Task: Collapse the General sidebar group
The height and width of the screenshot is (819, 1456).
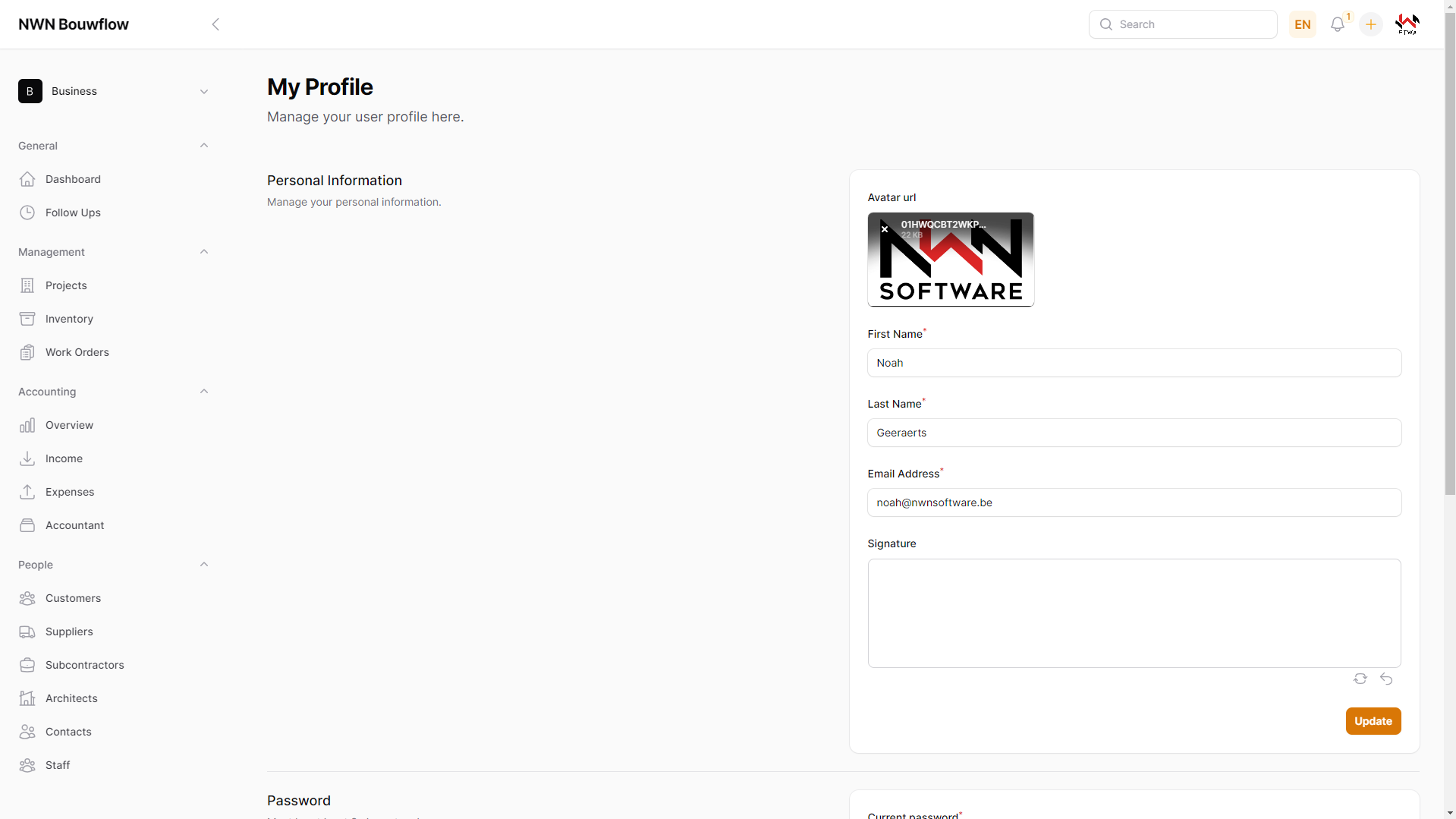Action: (x=203, y=146)
